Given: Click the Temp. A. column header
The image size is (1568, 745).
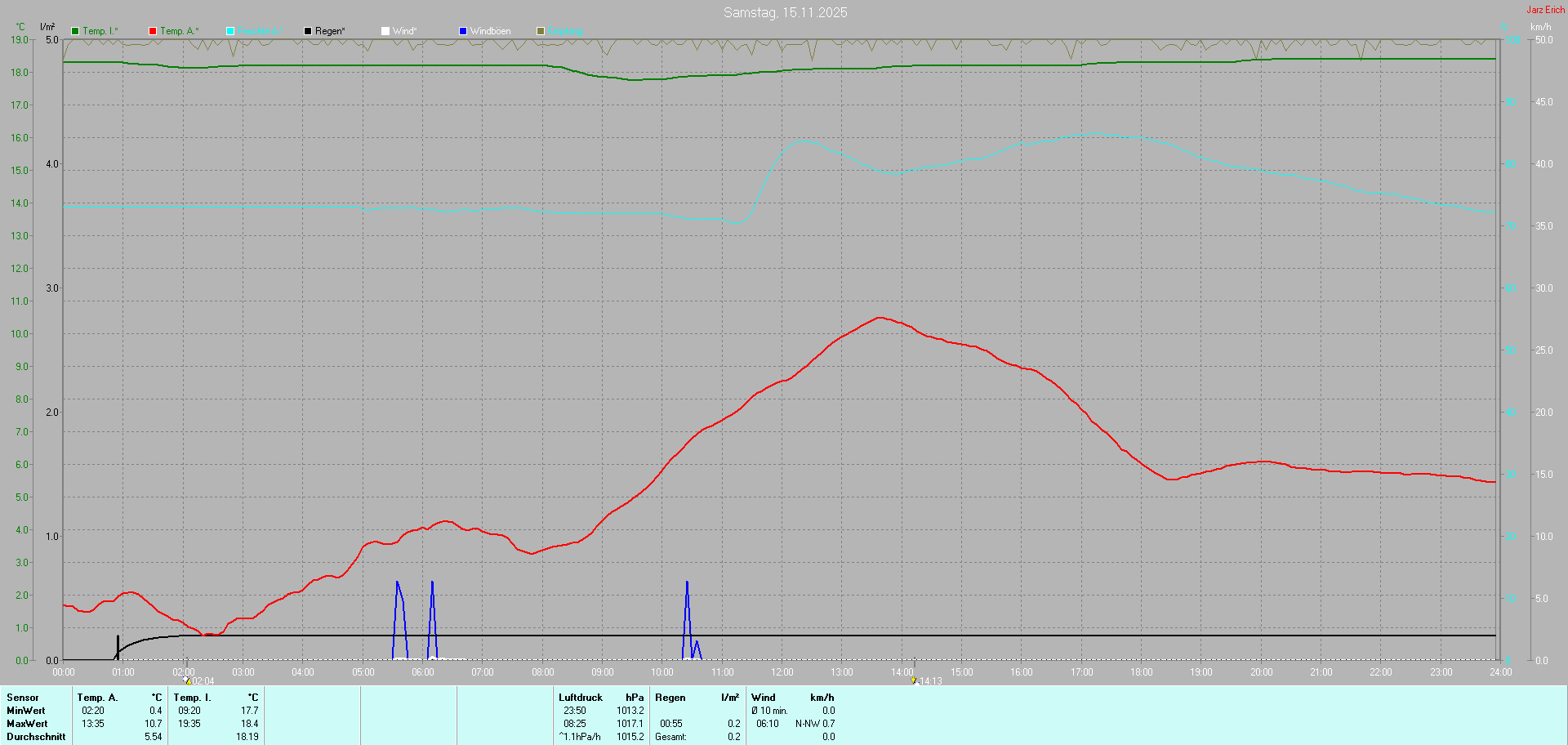Looking at the screenshot, I should [x=97, y=698].
